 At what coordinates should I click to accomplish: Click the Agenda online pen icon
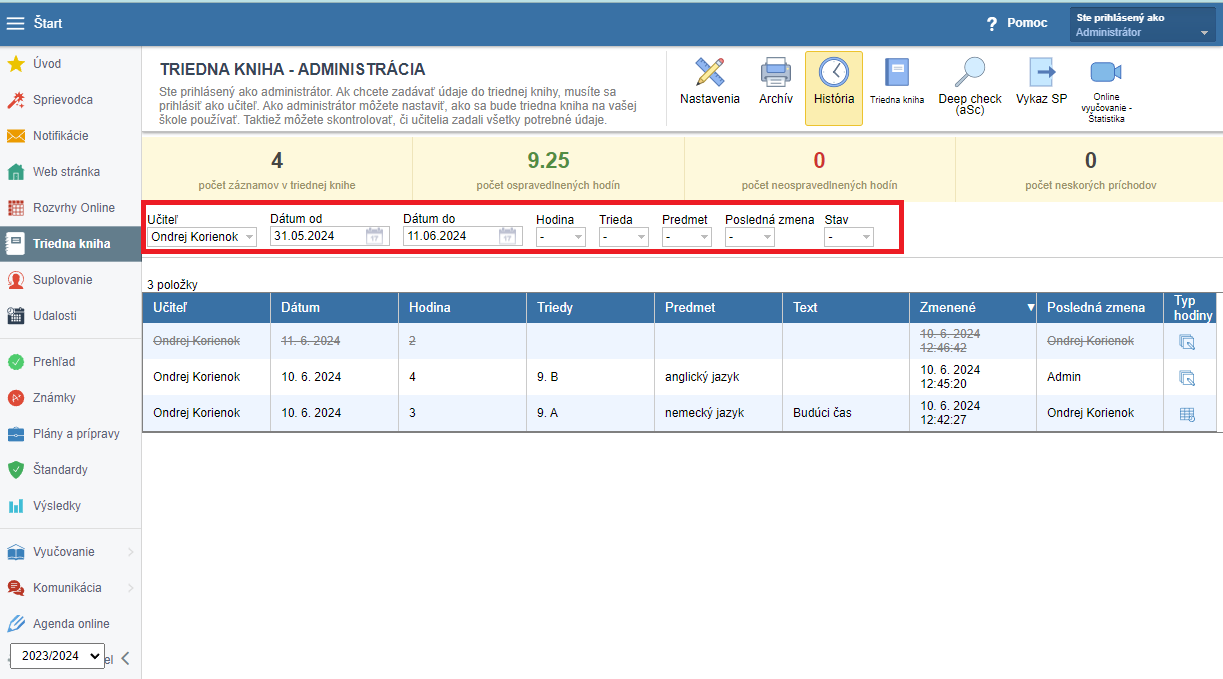pos(16,624)
